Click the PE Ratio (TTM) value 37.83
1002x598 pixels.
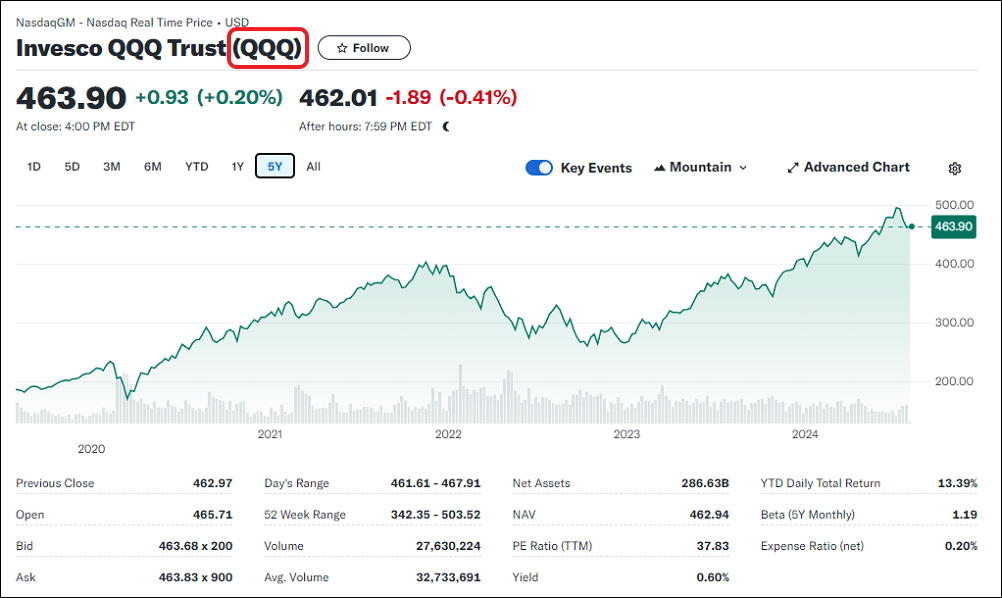click(713, 546)
